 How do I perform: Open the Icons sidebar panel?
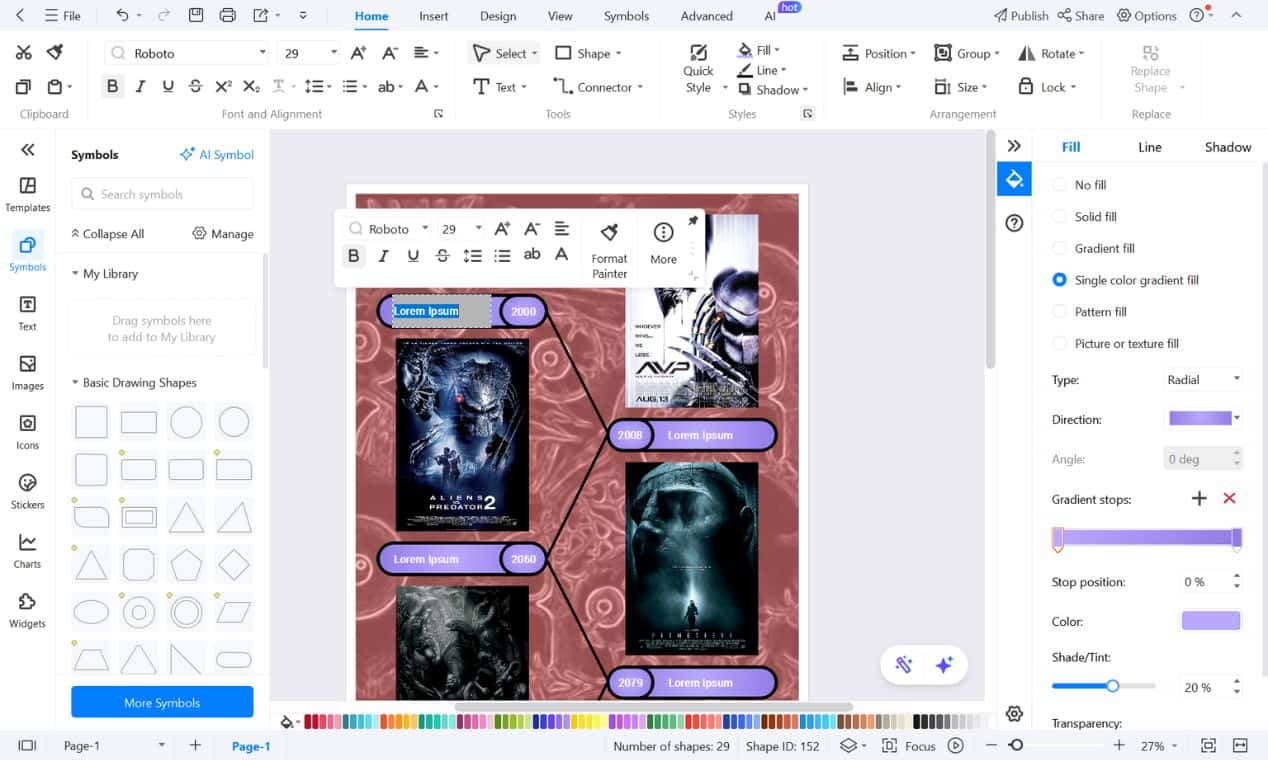[28, 432]
